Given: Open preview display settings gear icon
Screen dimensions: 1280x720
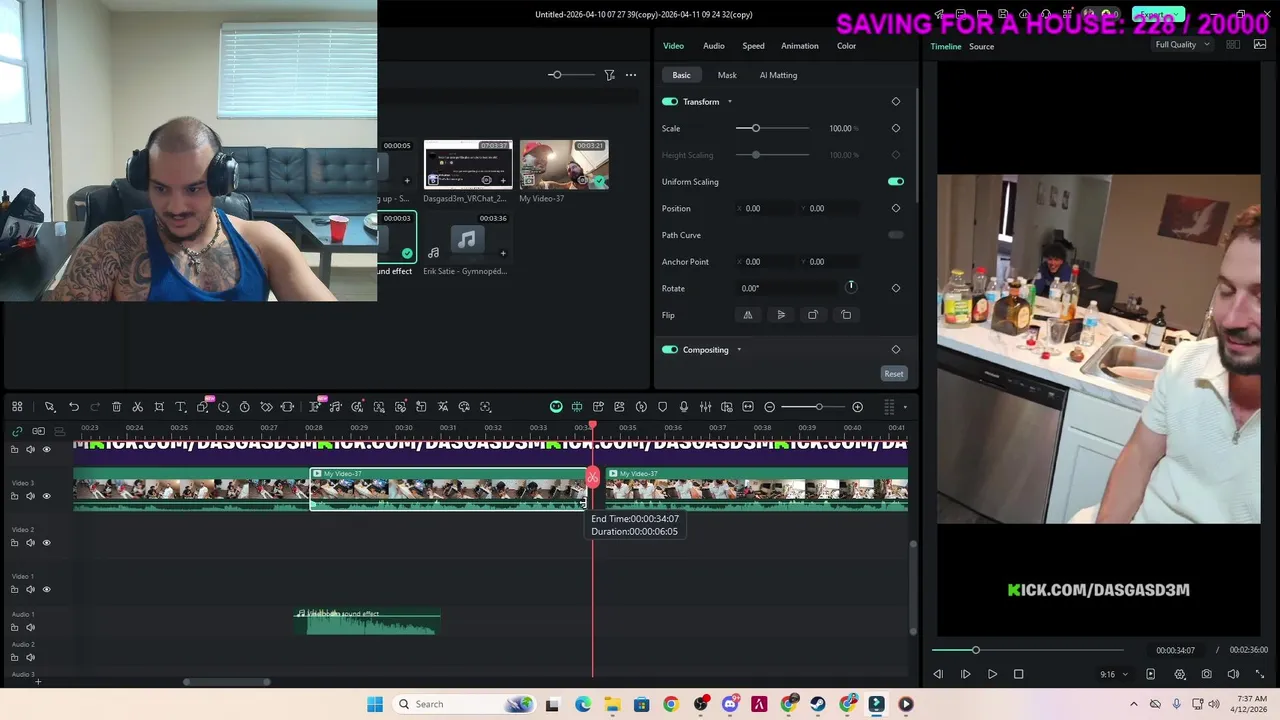Looking at the screenshot, I should click(1180, 674).
